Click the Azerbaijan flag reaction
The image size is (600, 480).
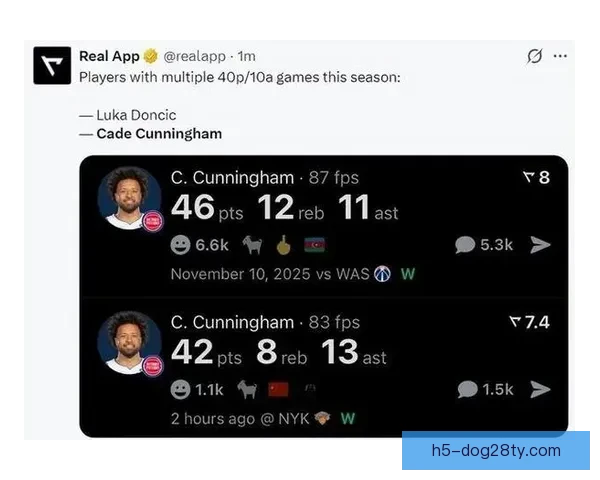pyautogui.click(x=315, y=245)
